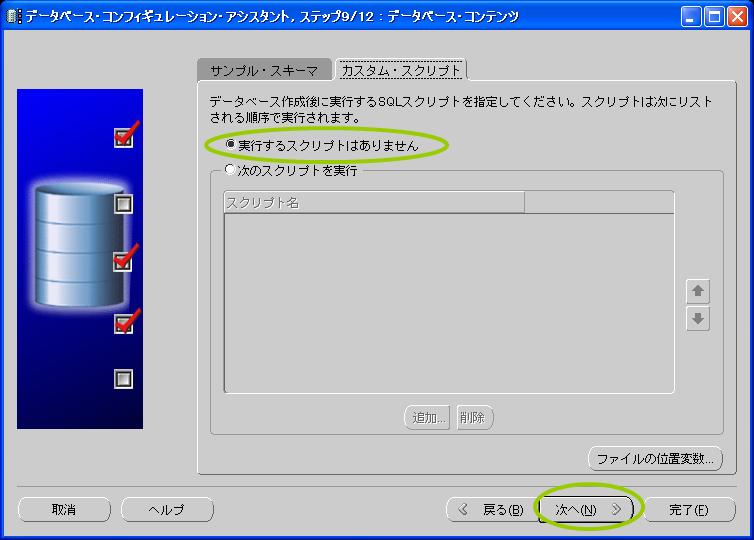
Task: Finish wizard with 完了(F) button
Action: coord(689,509)
